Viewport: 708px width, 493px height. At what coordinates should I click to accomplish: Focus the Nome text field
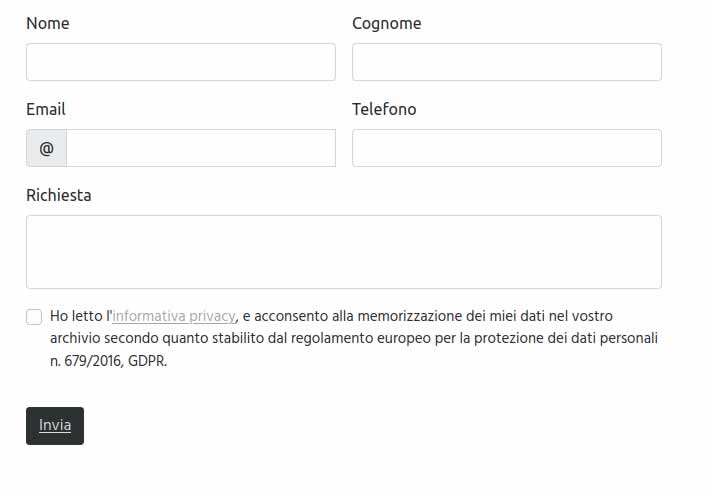[180, 62]
